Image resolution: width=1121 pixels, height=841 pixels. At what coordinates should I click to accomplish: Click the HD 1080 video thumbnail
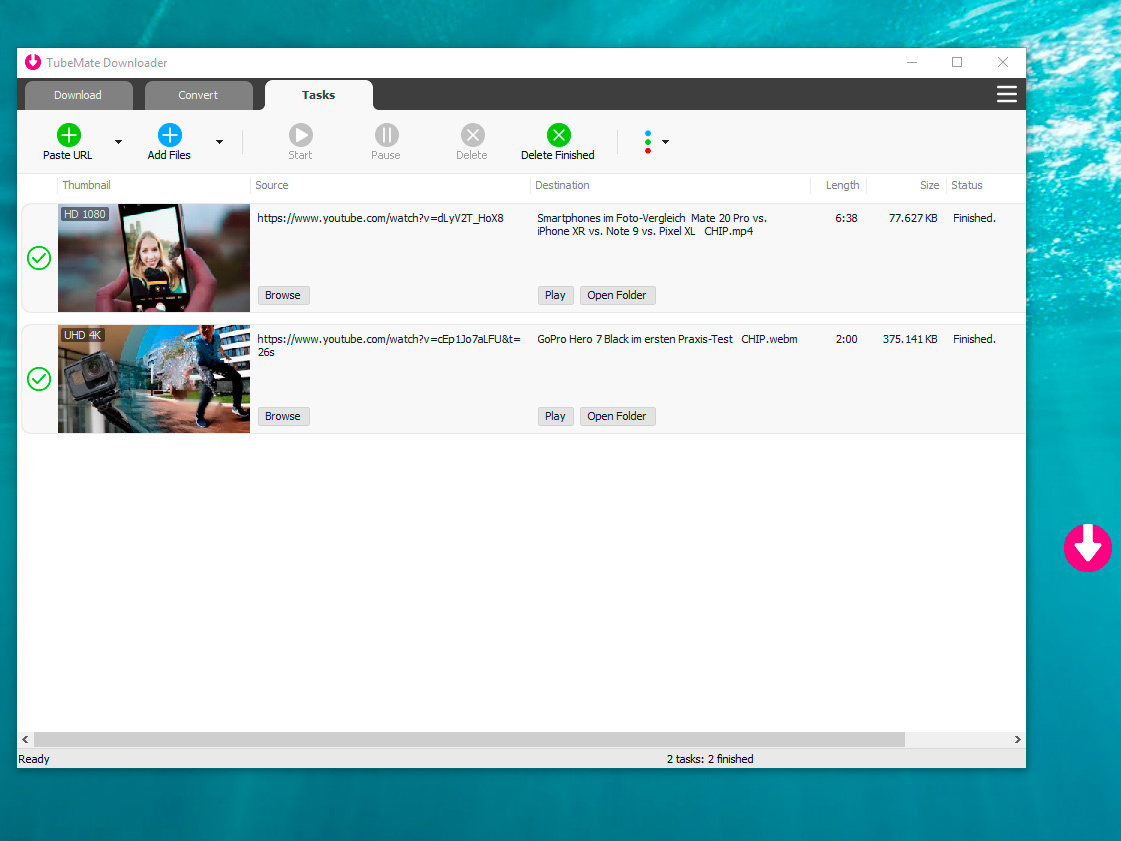coord(153,257)
